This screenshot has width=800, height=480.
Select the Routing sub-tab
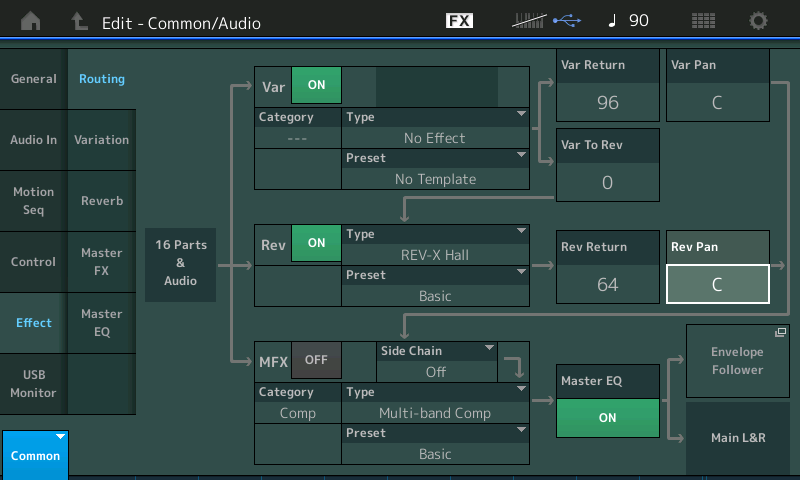[x=102, y=79]
